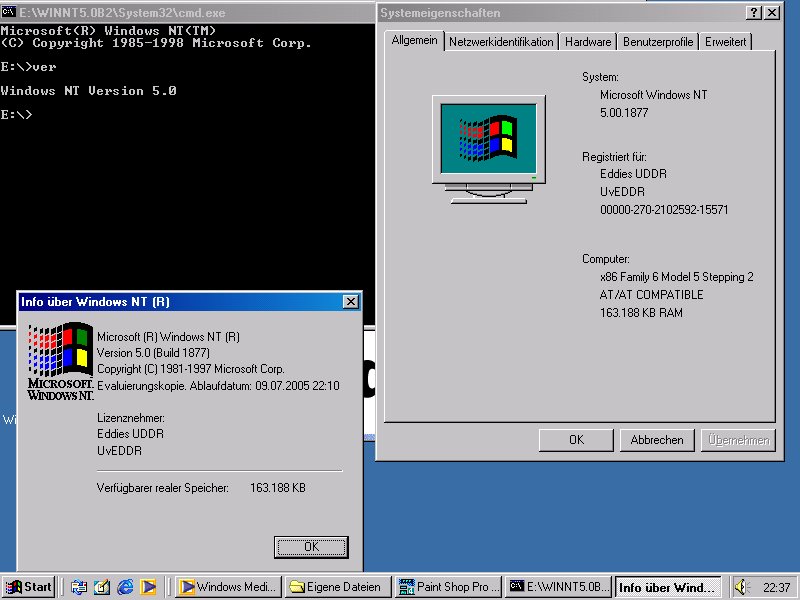Switch to the Hardware tab
Image resolution: width=800 pixels, height=600 pixels.
(x=587, y=42)
